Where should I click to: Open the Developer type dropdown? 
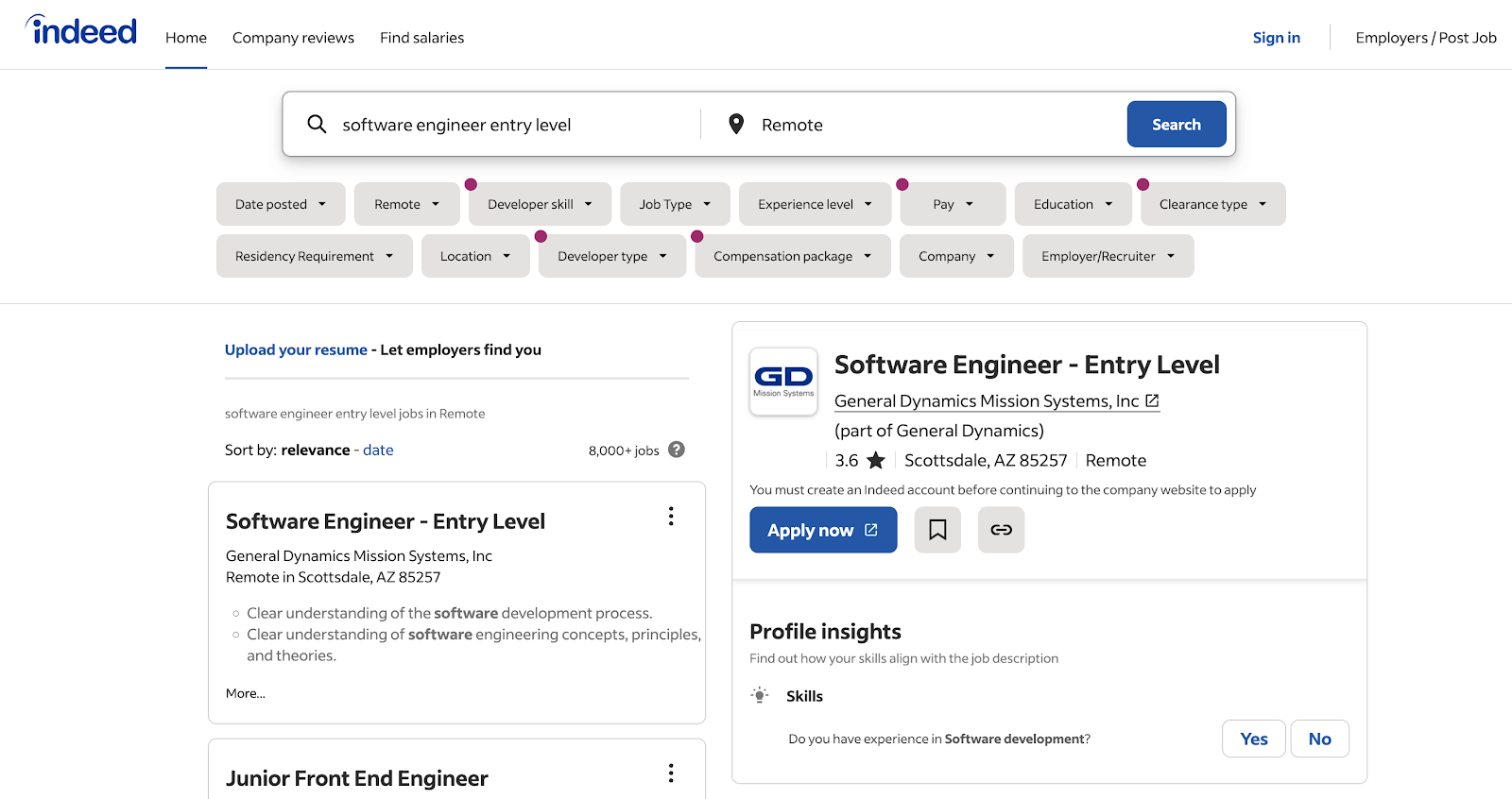[x=612, y=256]
